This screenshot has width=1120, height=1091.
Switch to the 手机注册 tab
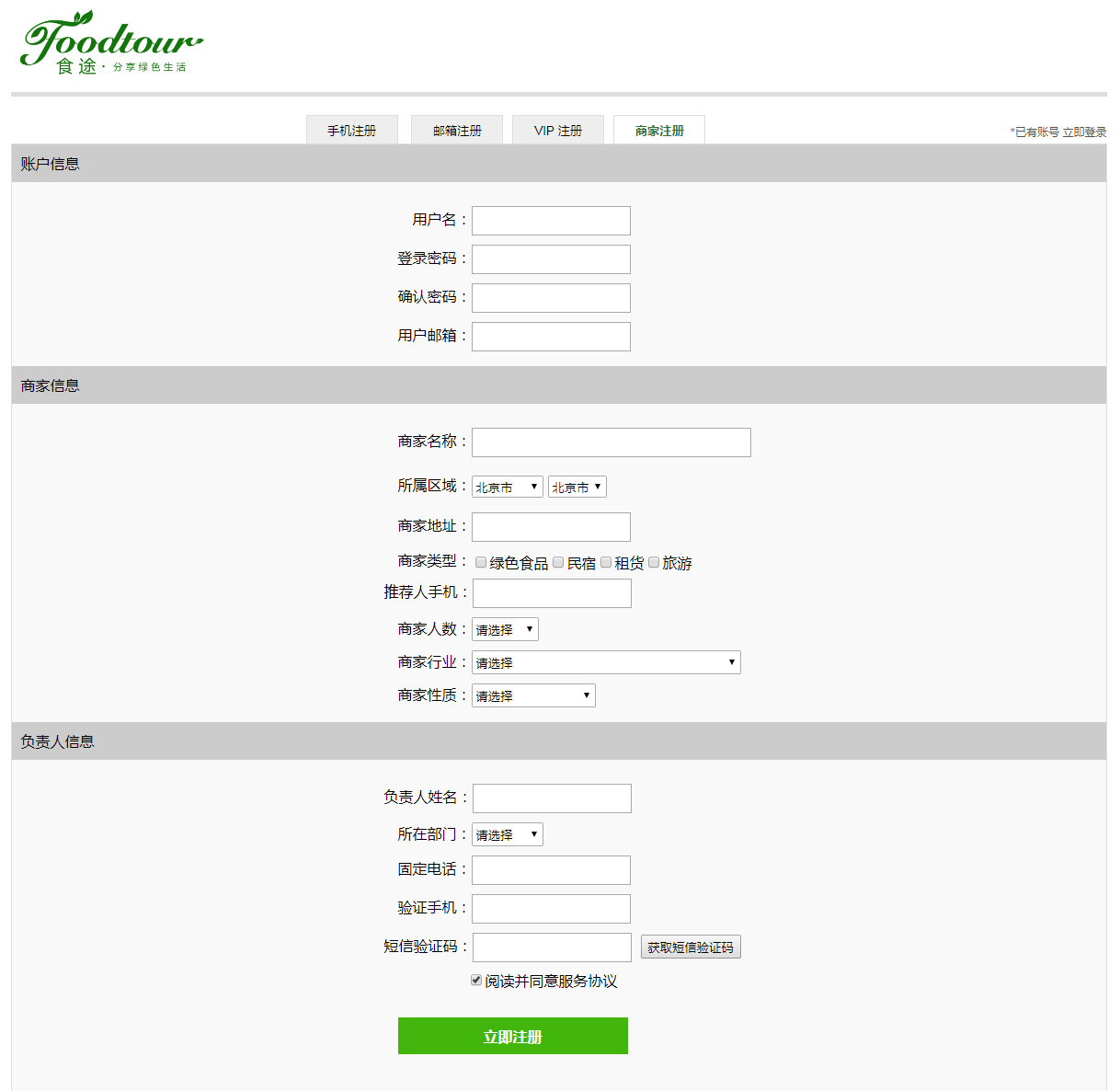pyautogui.click(x=352, y=131)
